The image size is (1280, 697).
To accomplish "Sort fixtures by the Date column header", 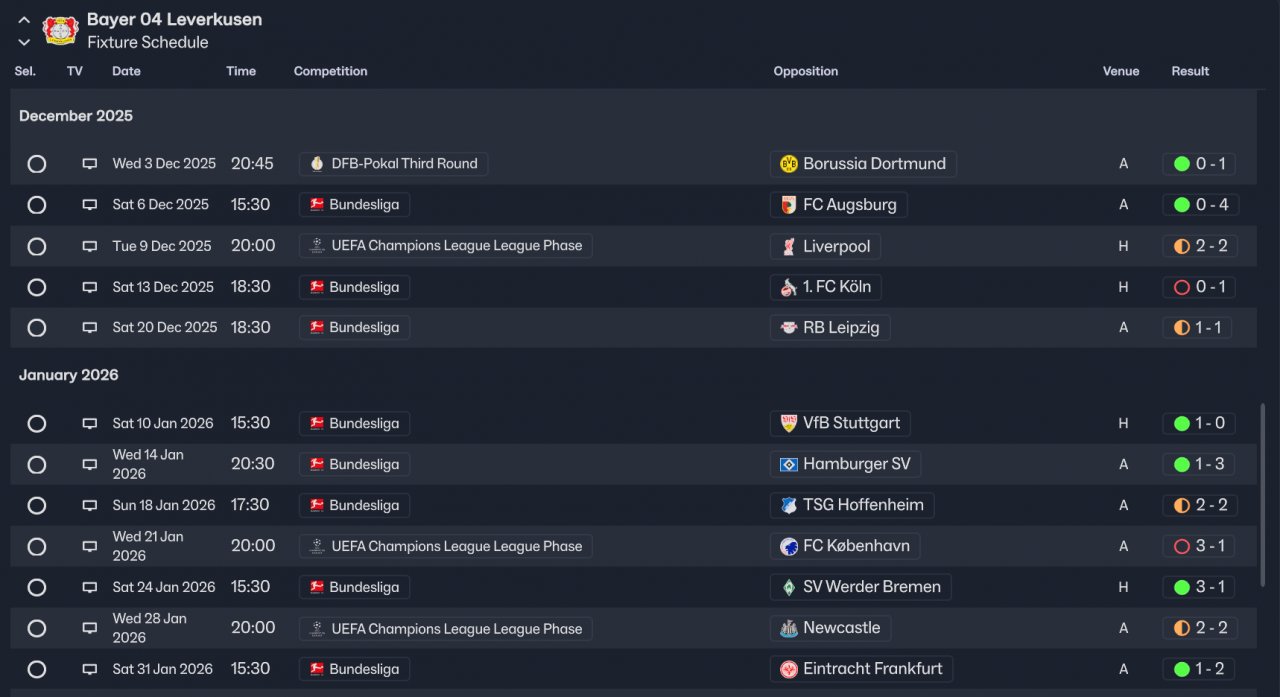I will [x=126, y=71].
